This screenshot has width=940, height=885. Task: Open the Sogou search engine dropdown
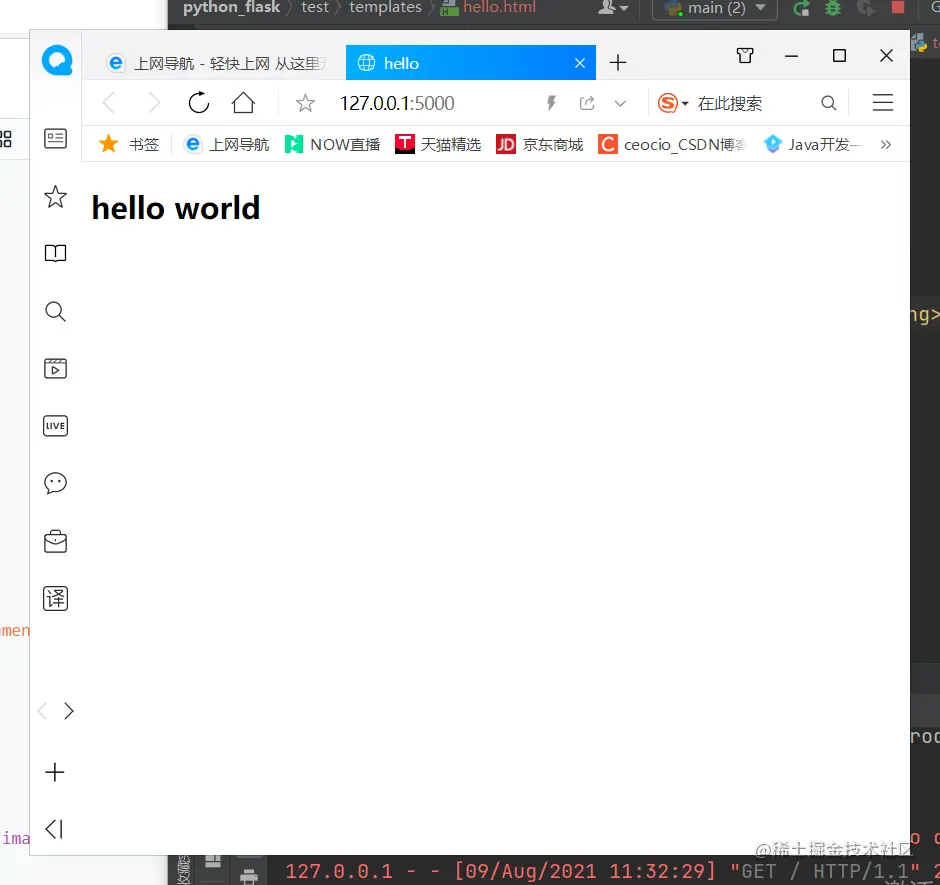(x=673, y=103)
